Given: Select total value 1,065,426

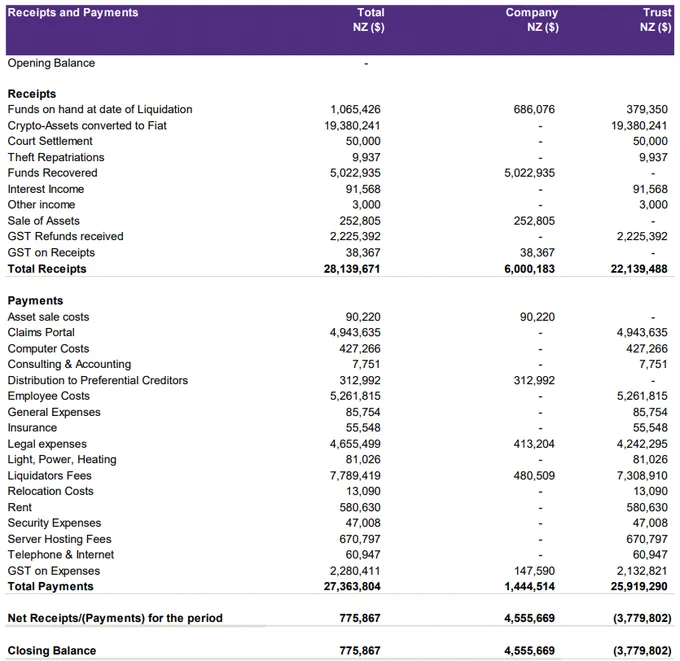Looking at the screenshot, I should point(355,109).
